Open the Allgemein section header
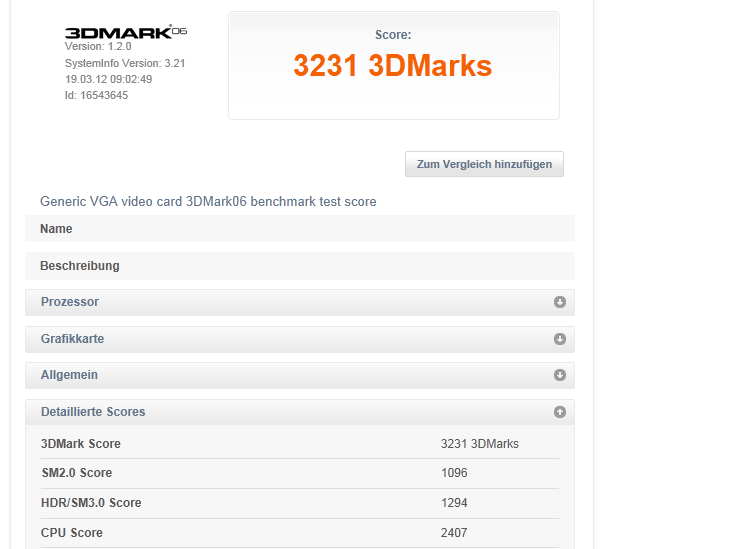The image size is (743, 549). coord(300,375)
